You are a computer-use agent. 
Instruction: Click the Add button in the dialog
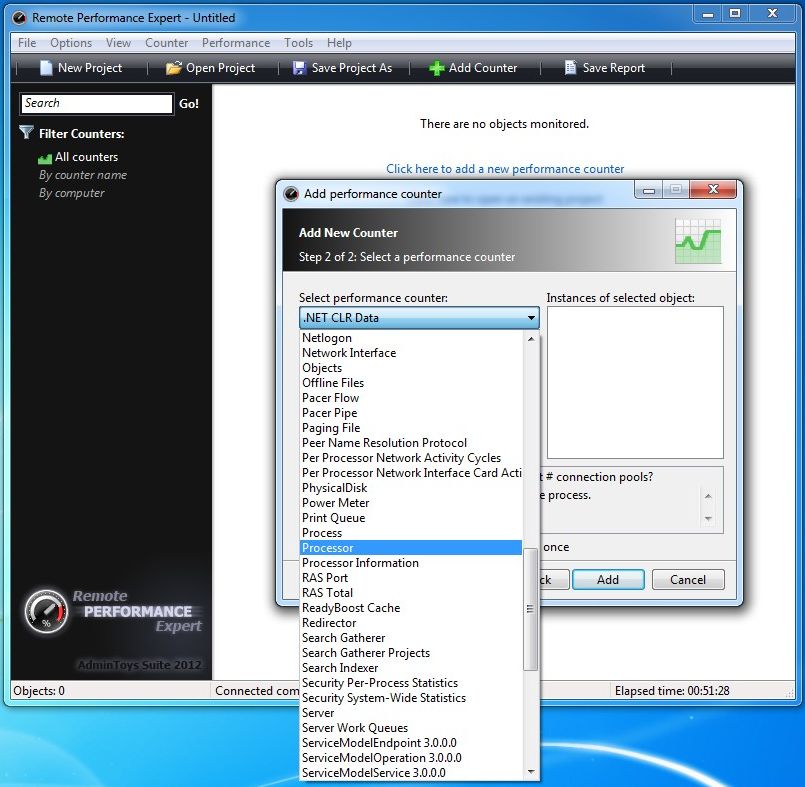point(608,580)
